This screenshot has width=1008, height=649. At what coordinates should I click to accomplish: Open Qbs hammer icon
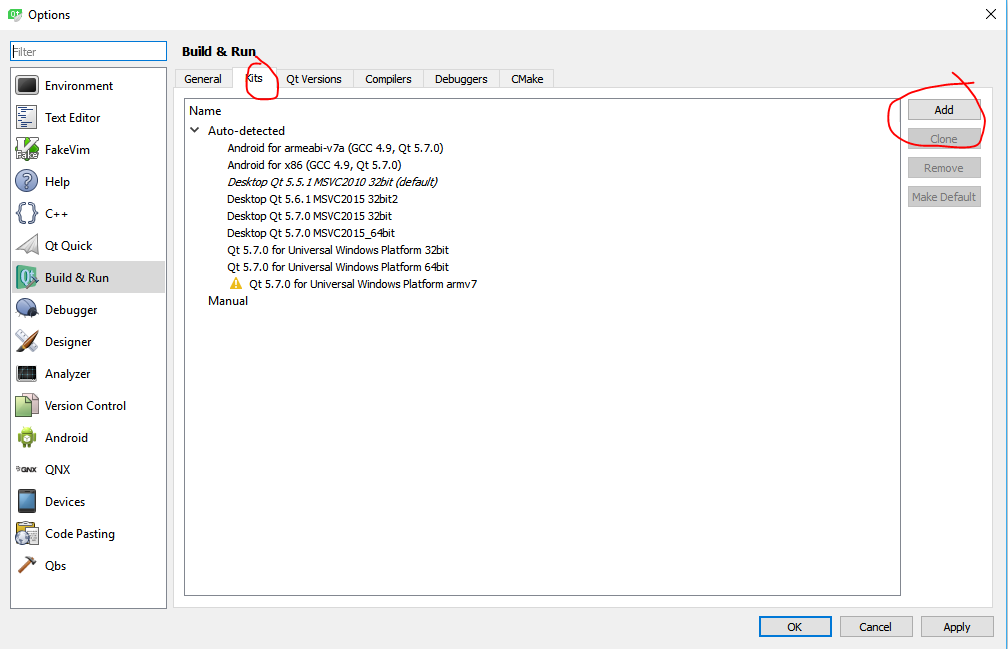[x=27, y=565]
